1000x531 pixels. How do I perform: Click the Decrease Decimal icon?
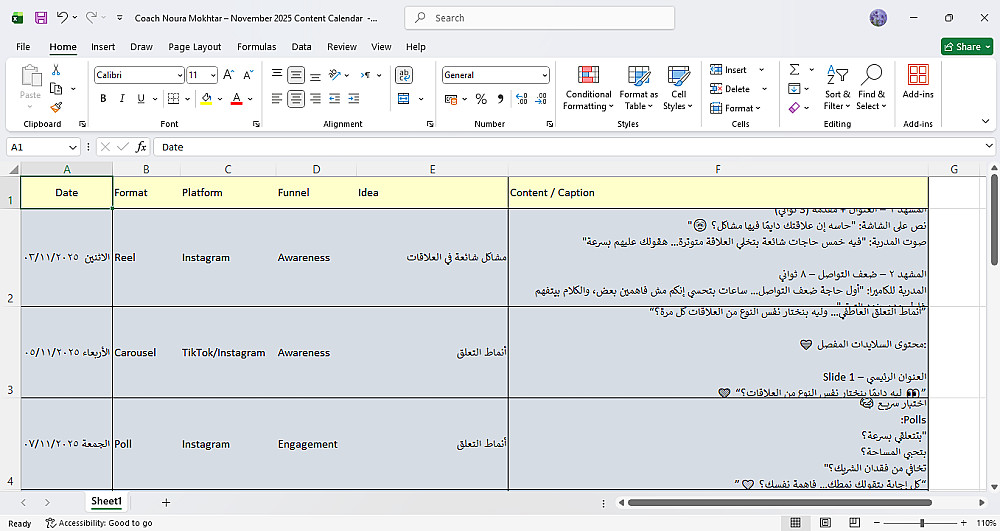541,99
